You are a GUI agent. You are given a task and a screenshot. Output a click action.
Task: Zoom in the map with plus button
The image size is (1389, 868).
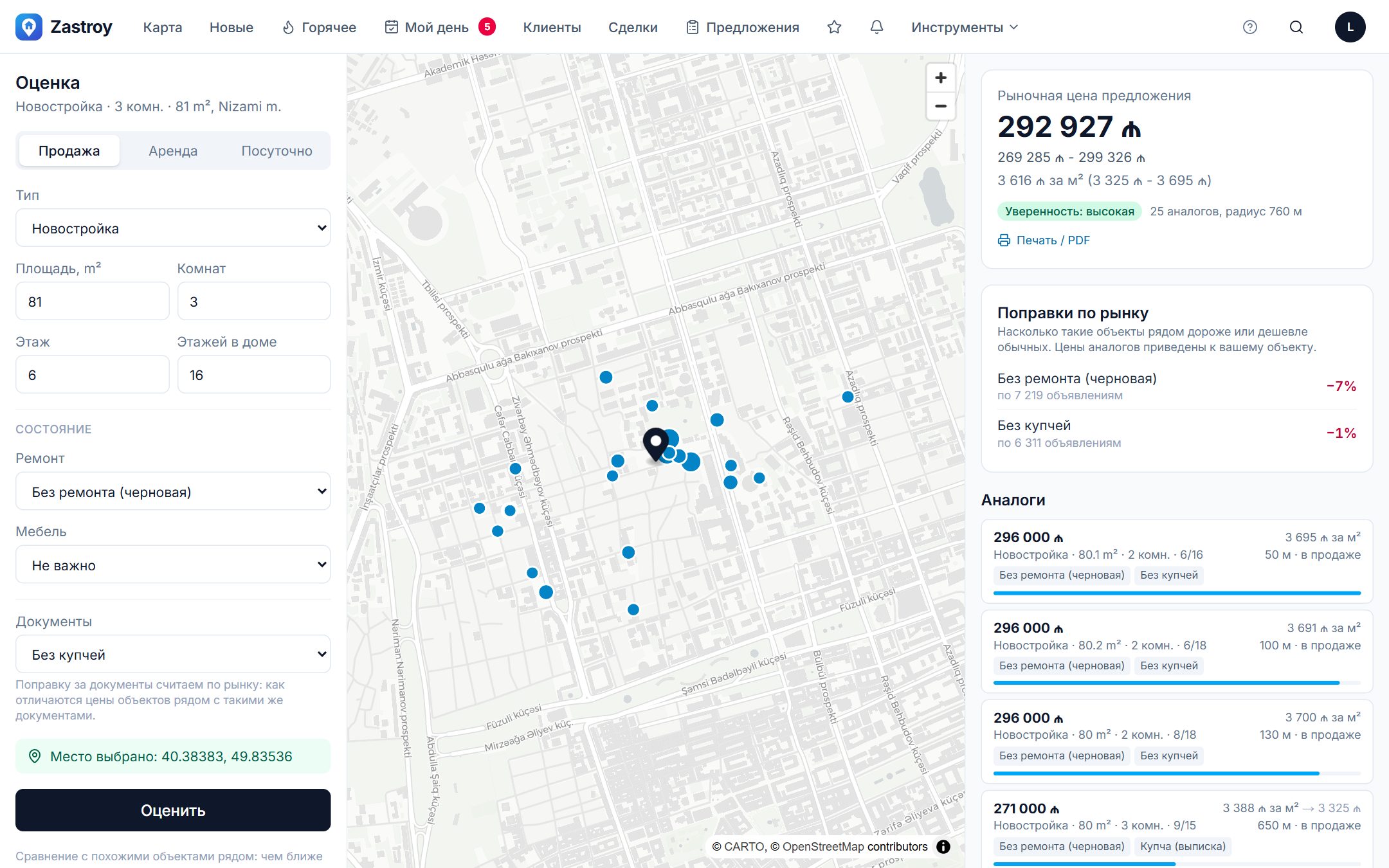coord(941,78)
